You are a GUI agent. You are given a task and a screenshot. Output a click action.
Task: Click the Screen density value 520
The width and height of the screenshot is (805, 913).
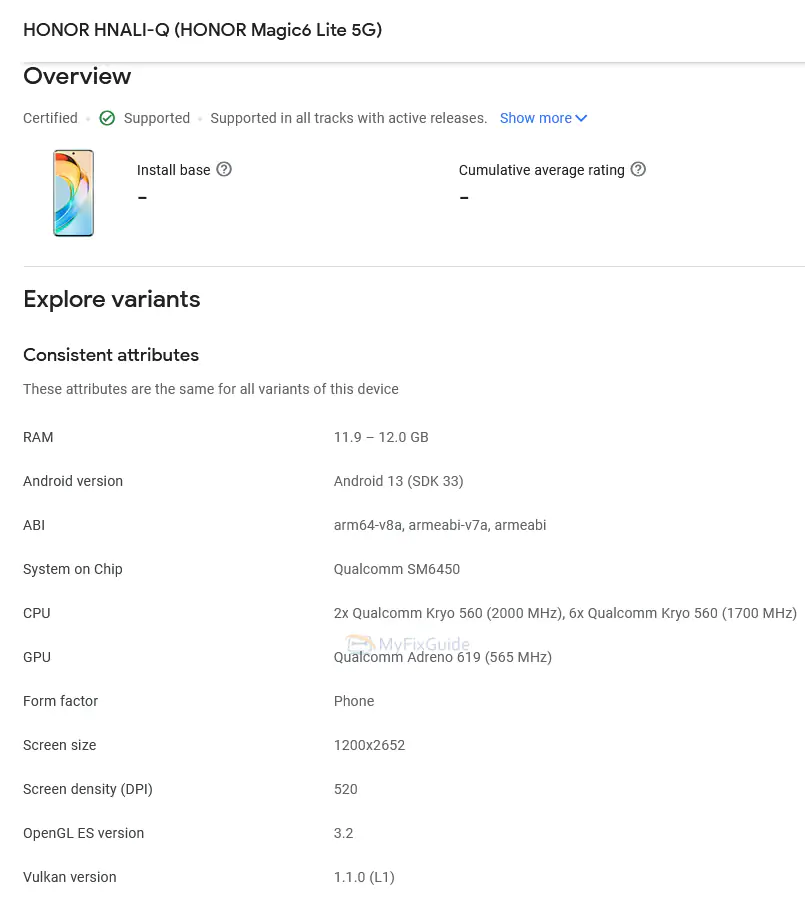(346, 790)
